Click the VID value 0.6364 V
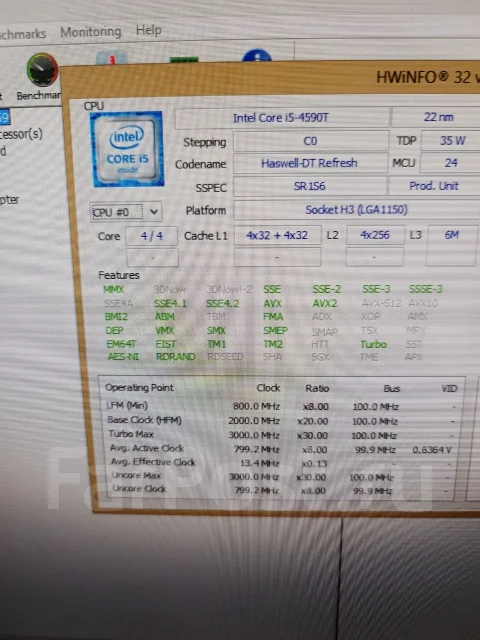 431,449
